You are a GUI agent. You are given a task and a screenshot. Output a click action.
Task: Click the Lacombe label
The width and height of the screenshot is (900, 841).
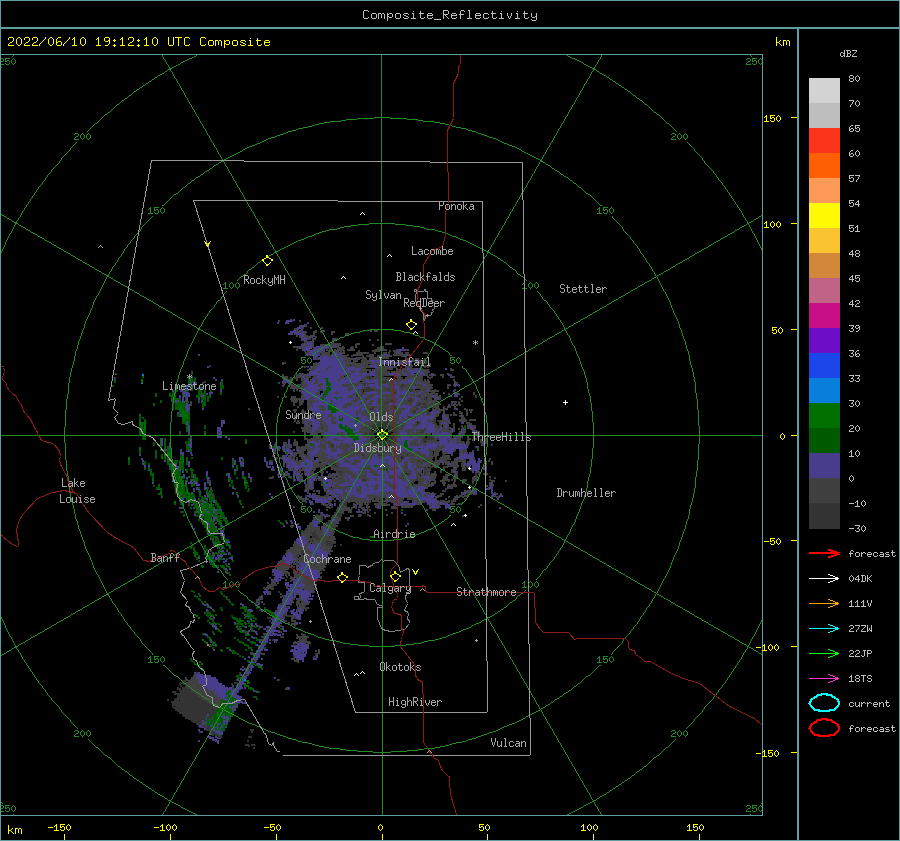432,251
